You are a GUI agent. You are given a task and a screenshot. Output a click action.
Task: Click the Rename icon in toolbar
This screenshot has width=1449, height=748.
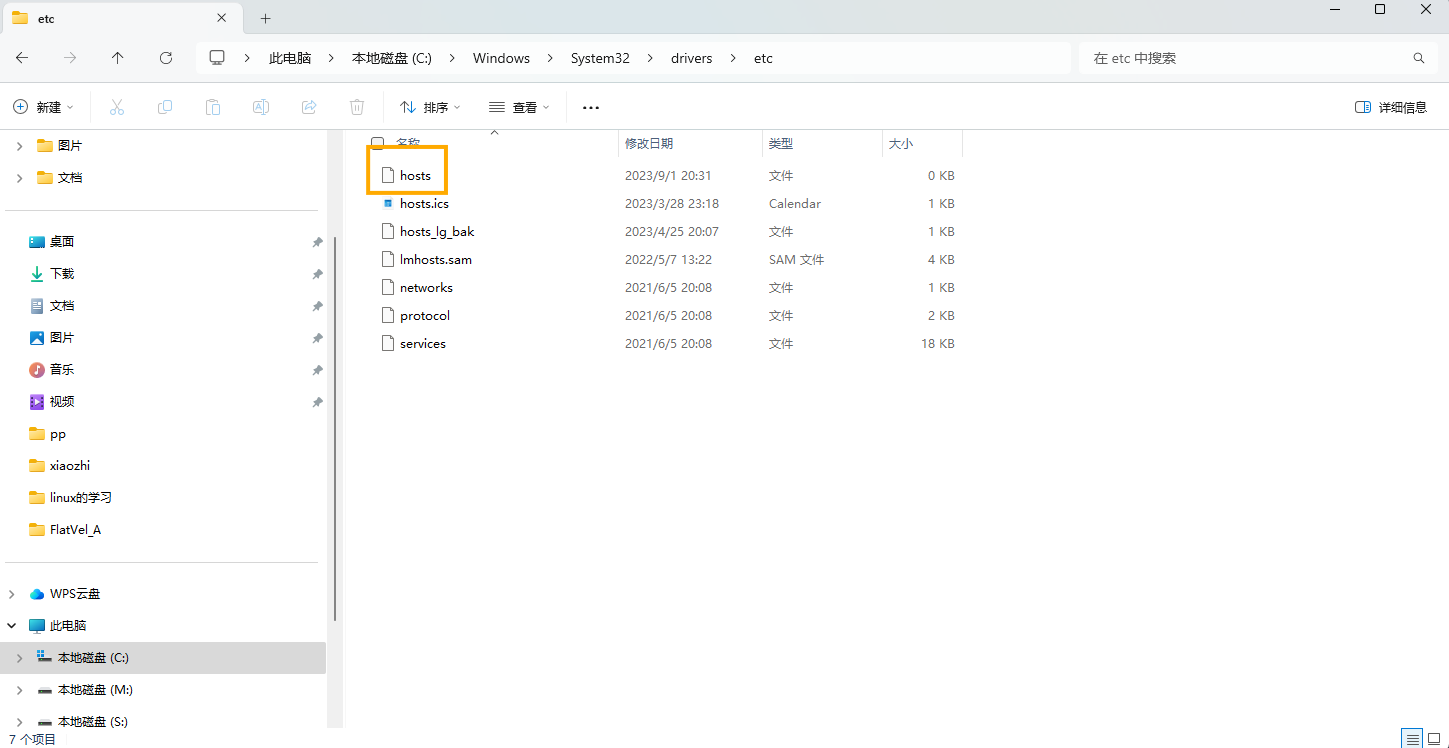pyautogui.click(x=261, y=107)
